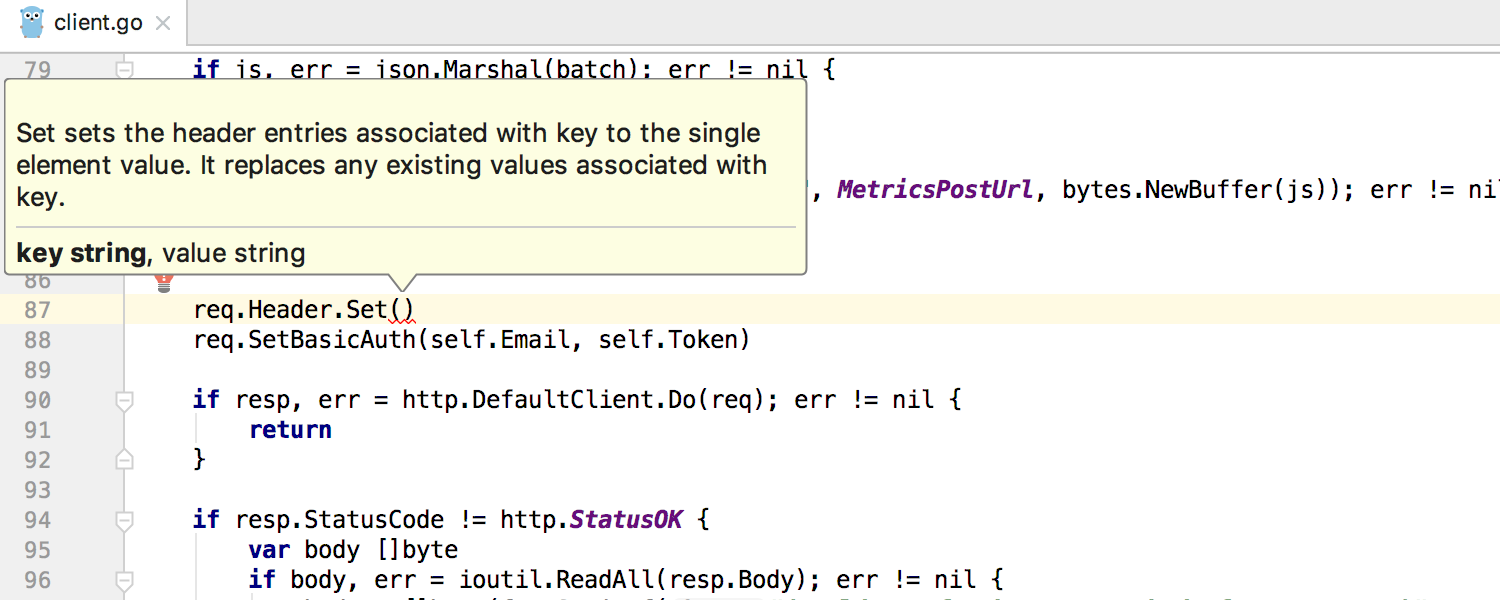This screenshot has width=1500, height=600.
Task: Click SetBasicAuth method call on line 88
Action: pyautogui.click(x=331, y=340)
